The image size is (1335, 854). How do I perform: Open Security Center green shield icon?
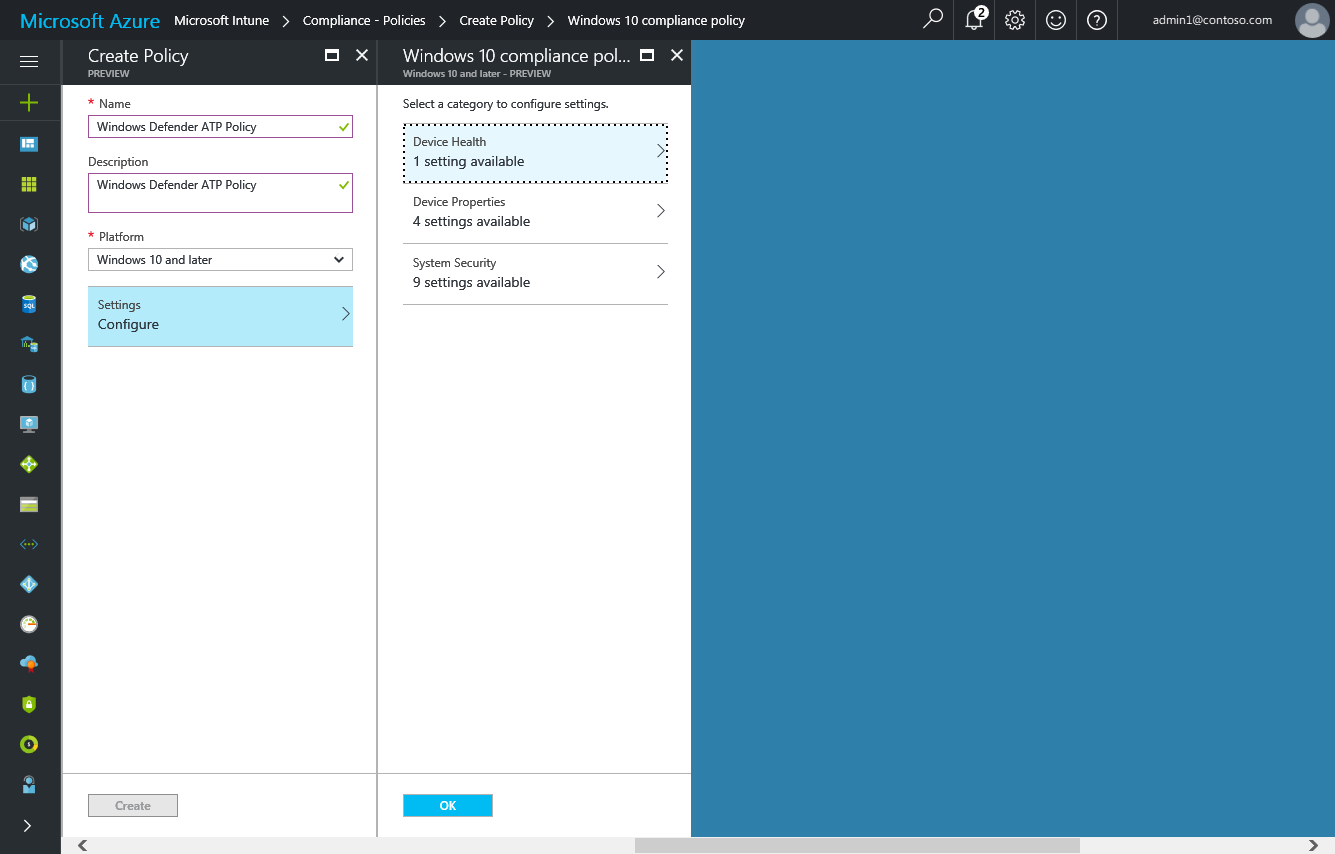point(29,704)
